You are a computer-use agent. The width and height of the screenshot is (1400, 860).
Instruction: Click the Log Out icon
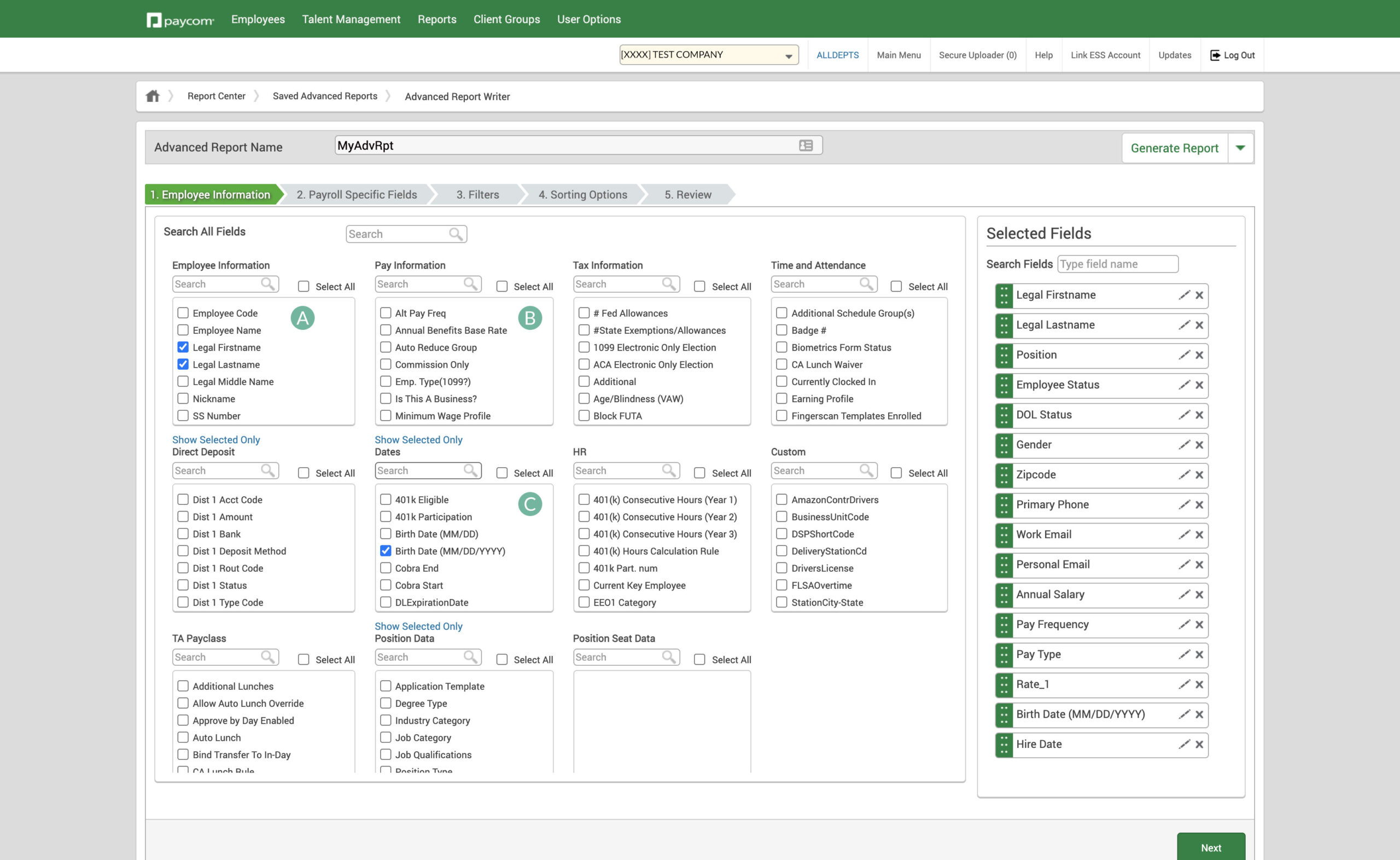[1215, 55]
